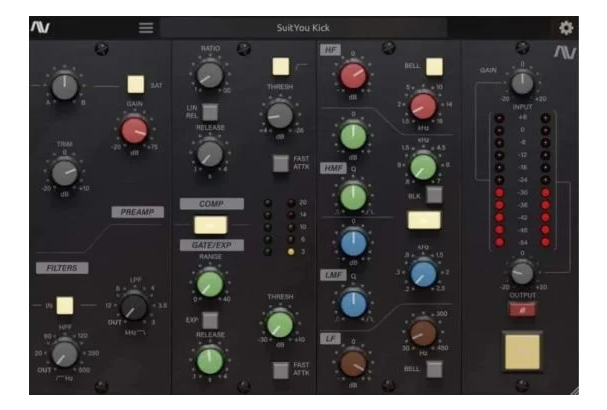The image size is (607, 410).
Task: Click the logo in the output section
Action: (x=564, y=52)
